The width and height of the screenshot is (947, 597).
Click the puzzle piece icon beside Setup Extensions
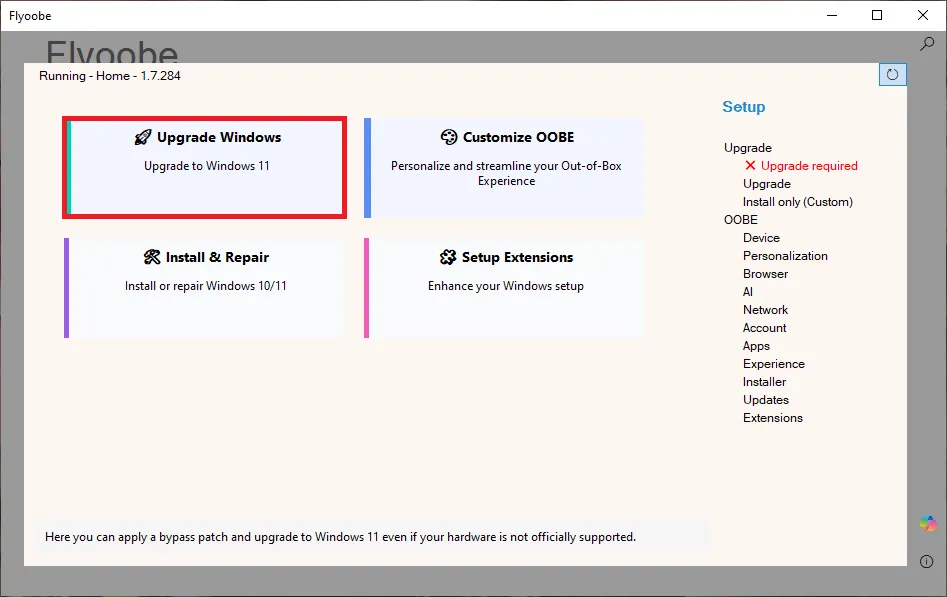tap(448, 257)
